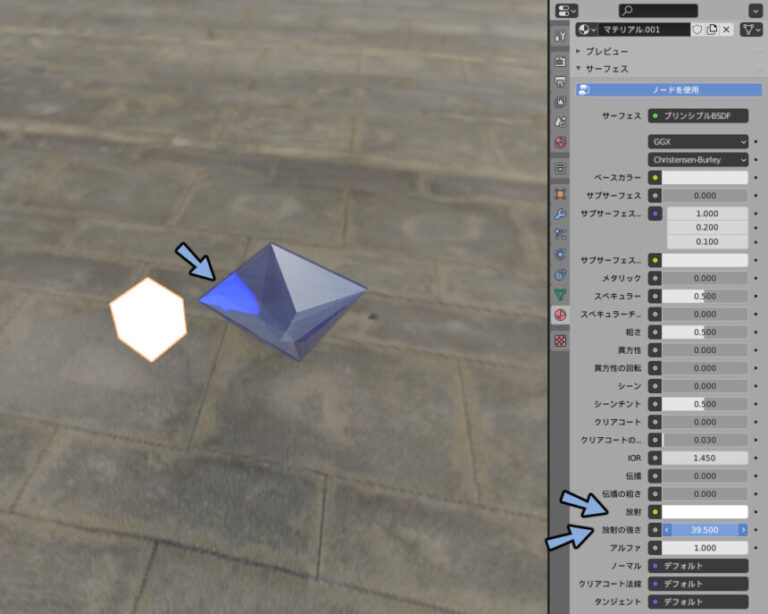Screen dimensions: 768x614
Task: Click the properties search field
Action: [x=658, y=10]
